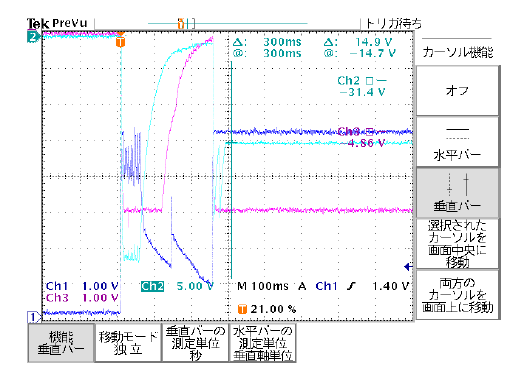Screen dimensions: 514x372
Task: Click the 5.00 V Ch2 scale value
Action: click(x=195, y=286)
